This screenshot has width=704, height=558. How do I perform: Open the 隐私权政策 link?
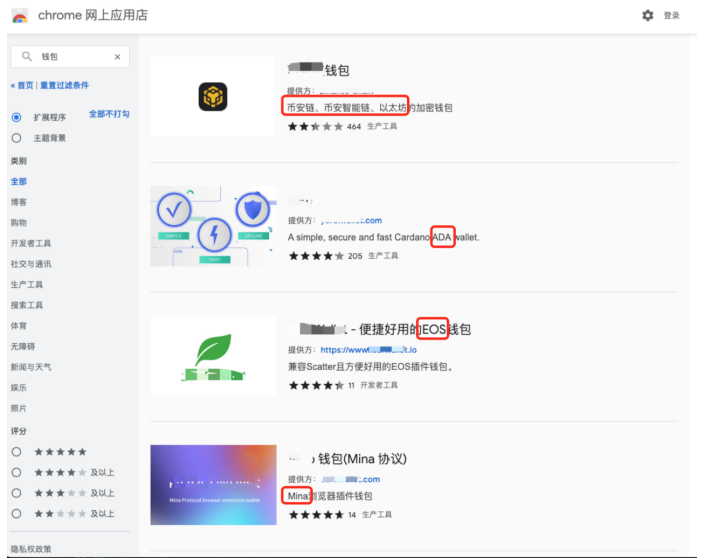tap(31, 549)
